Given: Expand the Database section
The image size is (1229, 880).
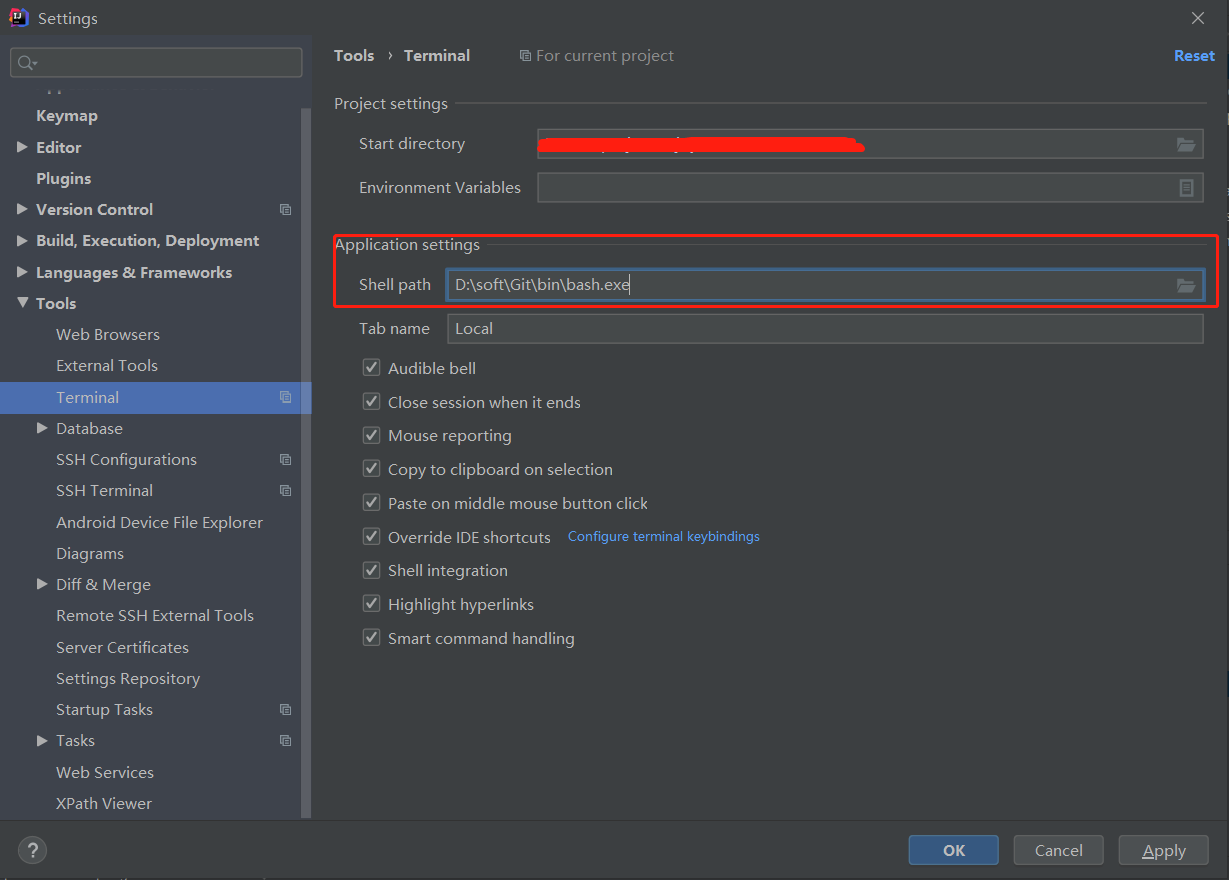Looking at the screenshot, I should coord(41,428).
